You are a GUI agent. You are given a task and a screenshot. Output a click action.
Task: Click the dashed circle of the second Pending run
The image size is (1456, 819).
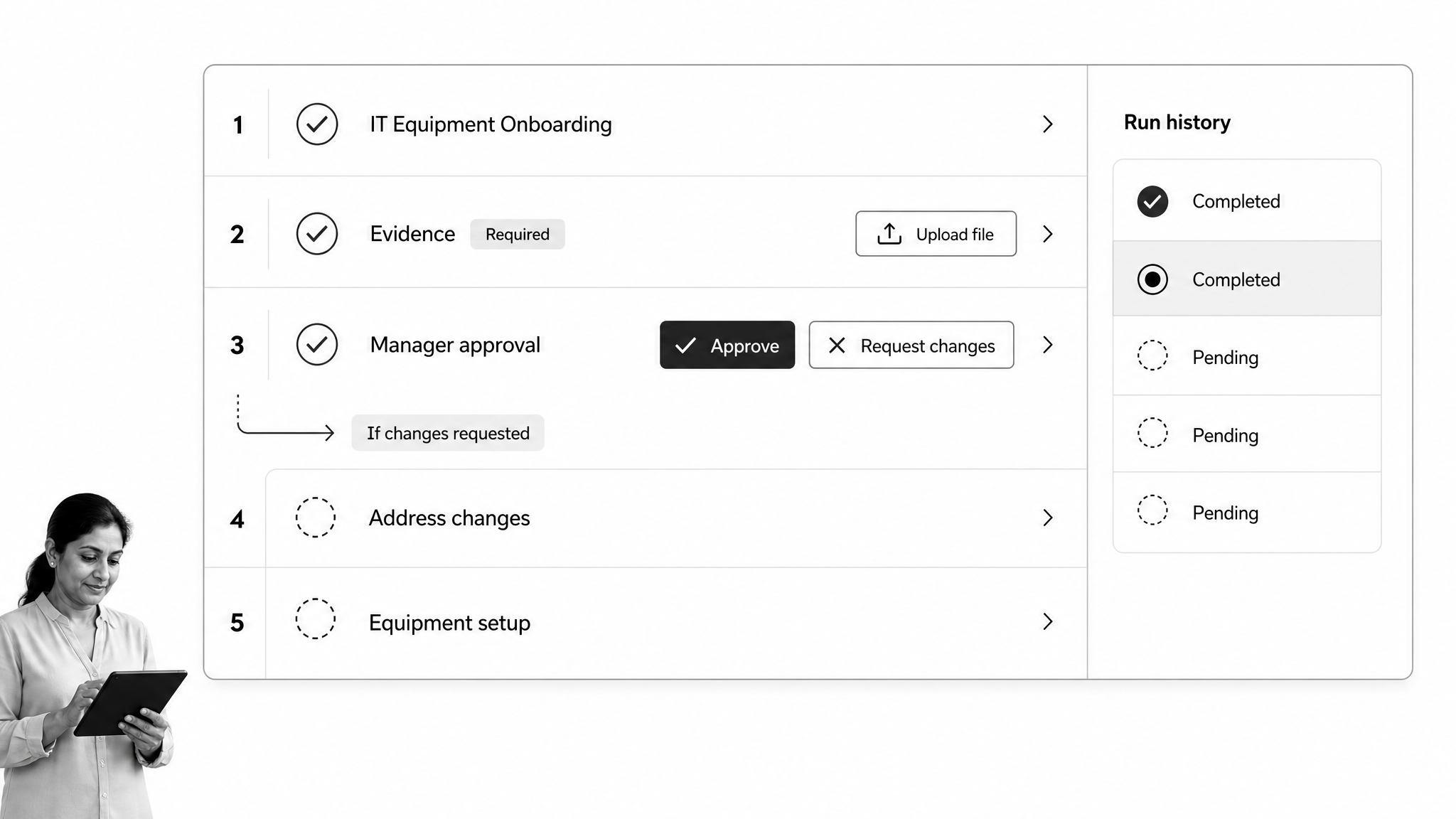click(1152, 433)
